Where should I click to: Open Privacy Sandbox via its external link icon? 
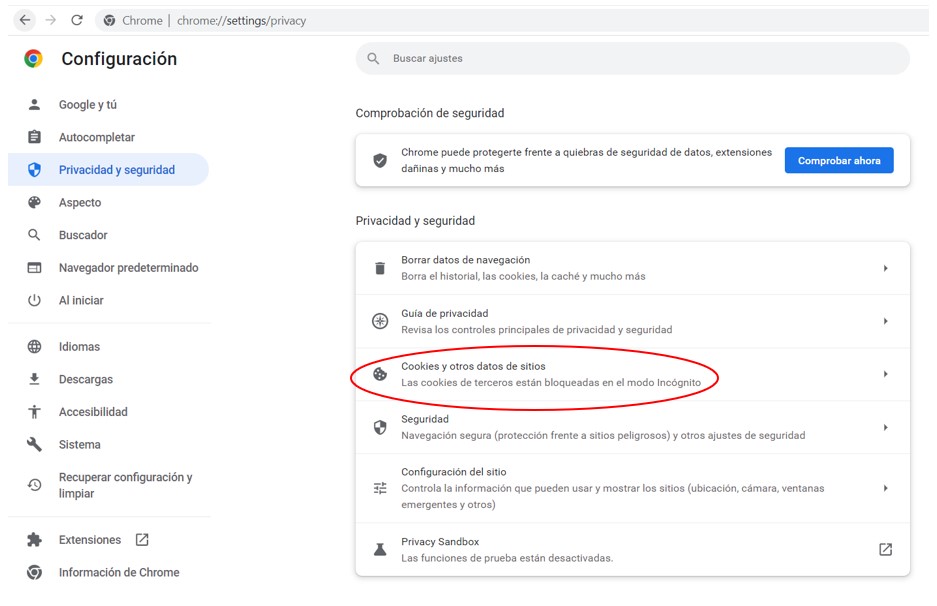click(885, 549)
